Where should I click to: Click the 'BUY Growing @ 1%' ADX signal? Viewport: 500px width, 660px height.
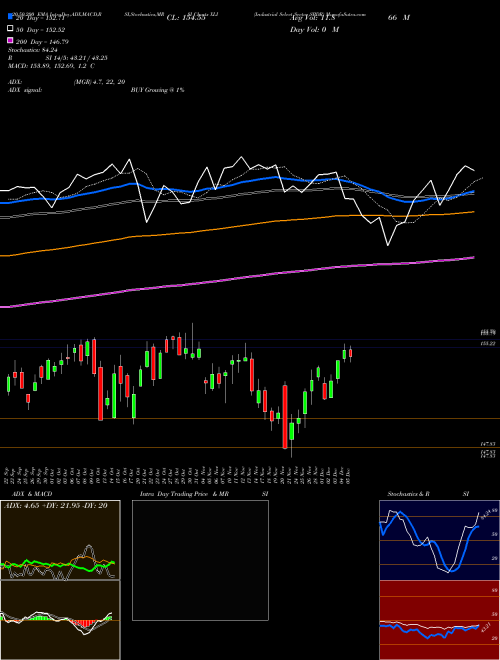[x=157, y=90]
